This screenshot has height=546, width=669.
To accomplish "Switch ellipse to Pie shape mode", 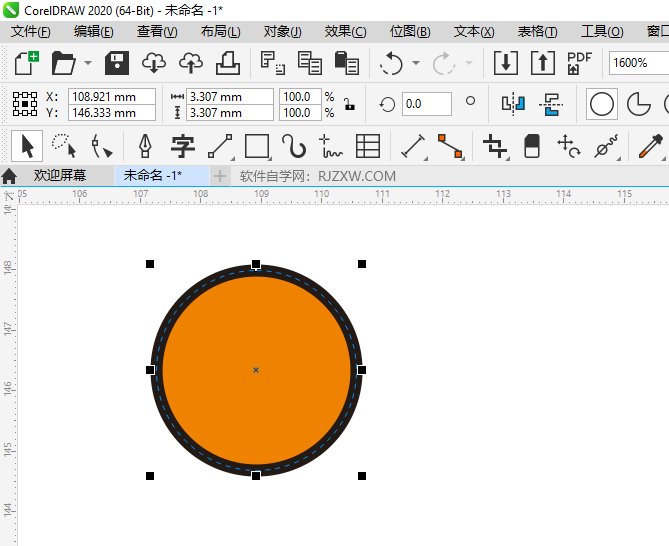I will click(x=638, y=104).
